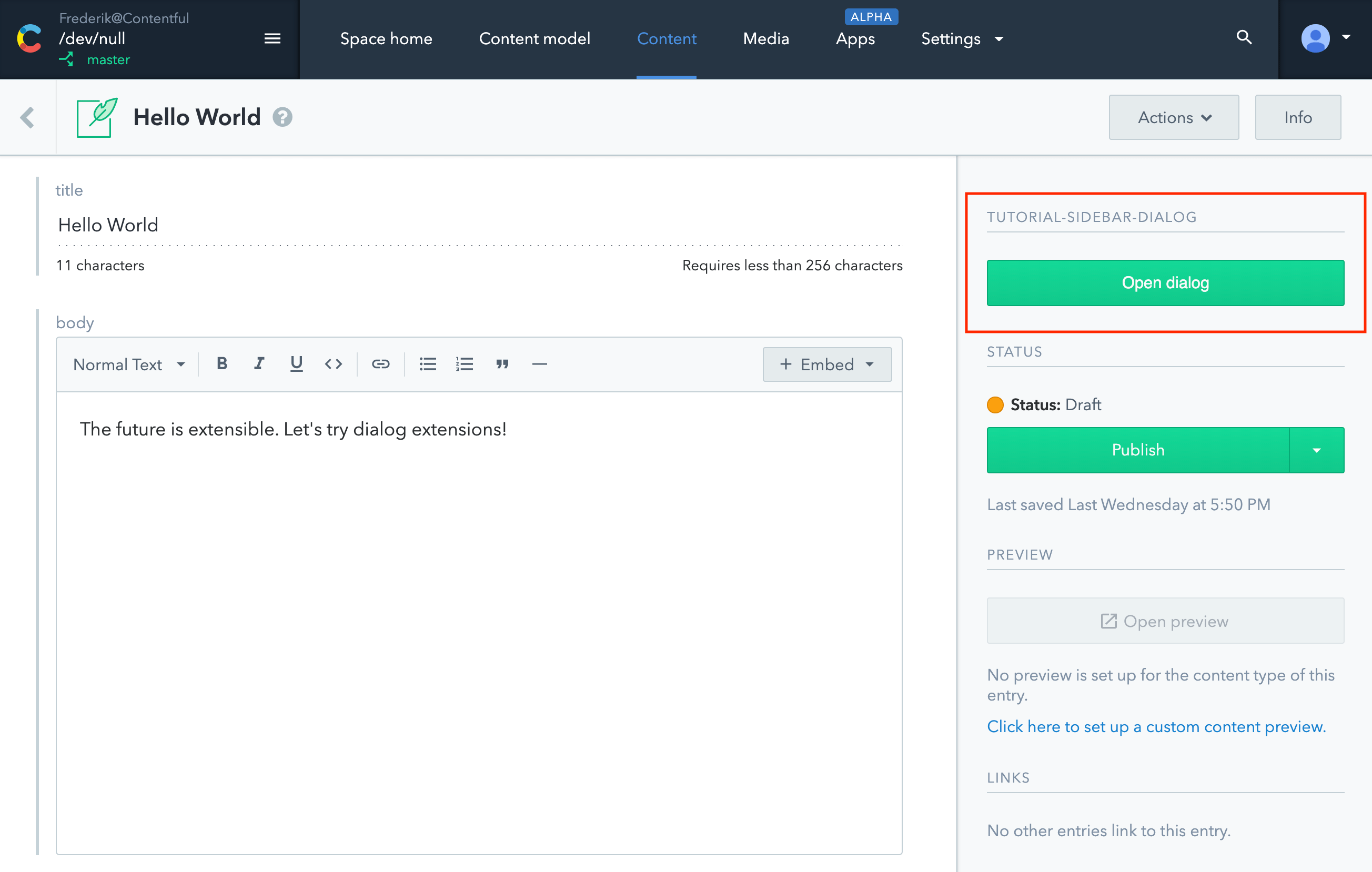The height and width of the screenshot is (872, 1372).
Task: Click the Info panel button
Action: coord(1298,117)
